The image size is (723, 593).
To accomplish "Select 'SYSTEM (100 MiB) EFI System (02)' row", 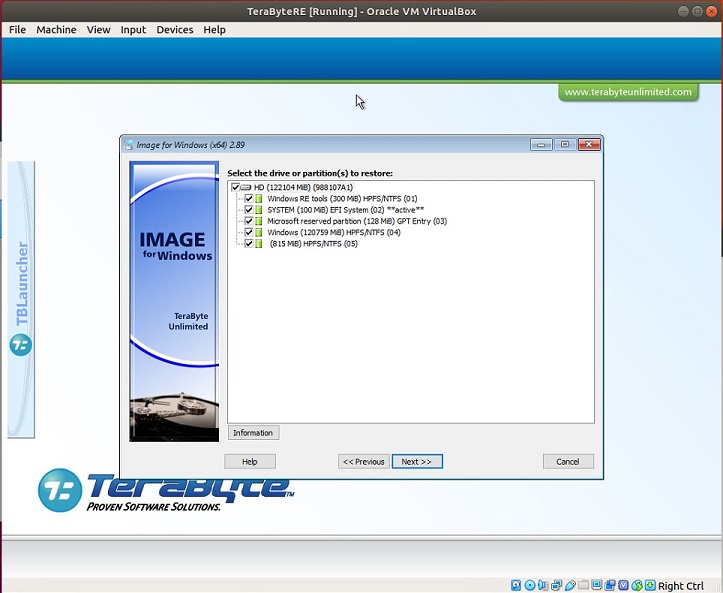I will point(345,210).
